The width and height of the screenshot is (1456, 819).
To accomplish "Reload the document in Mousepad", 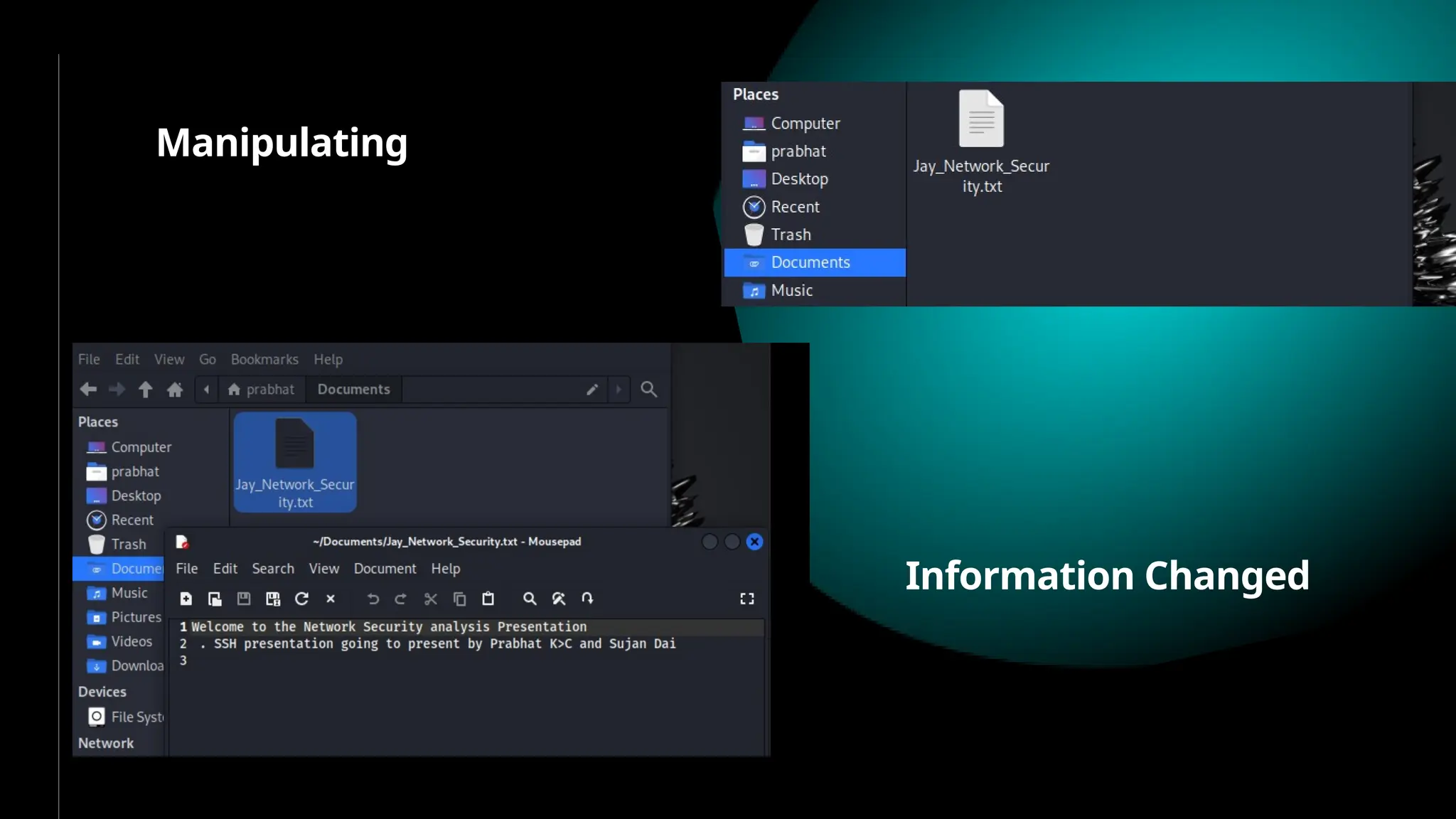I will click(301, 599).
